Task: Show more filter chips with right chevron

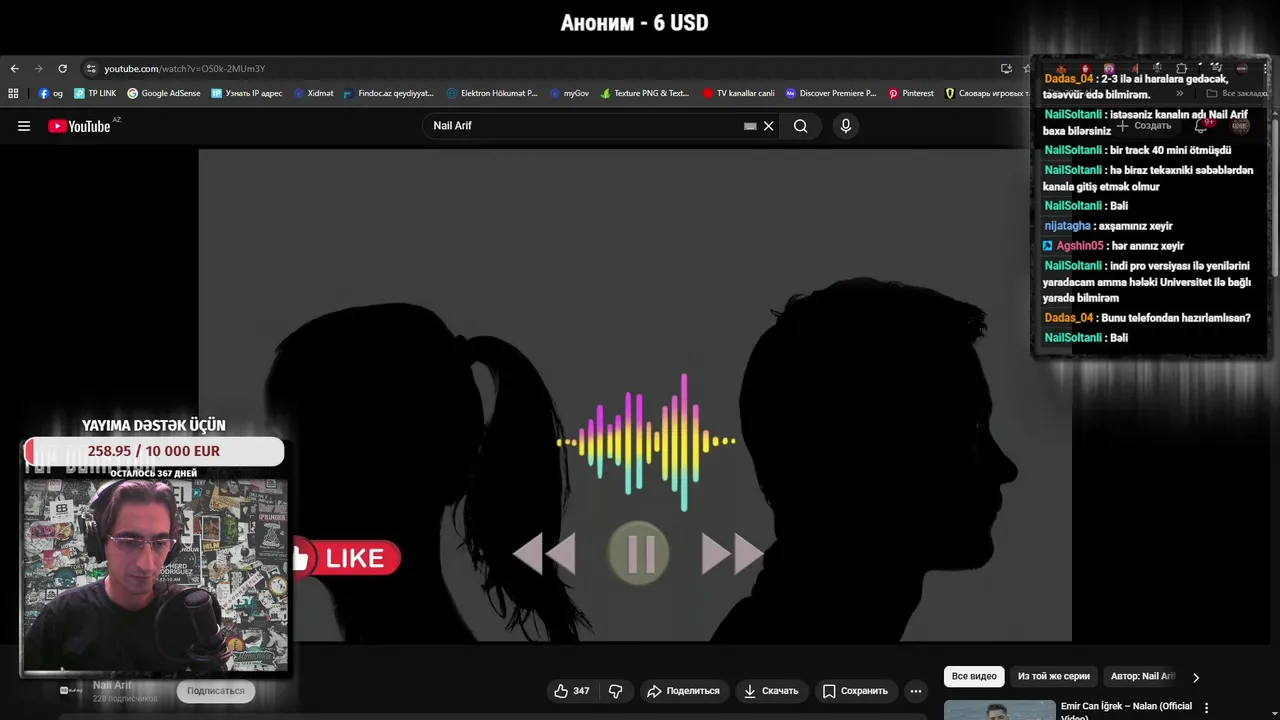Action: point(1195,677)
